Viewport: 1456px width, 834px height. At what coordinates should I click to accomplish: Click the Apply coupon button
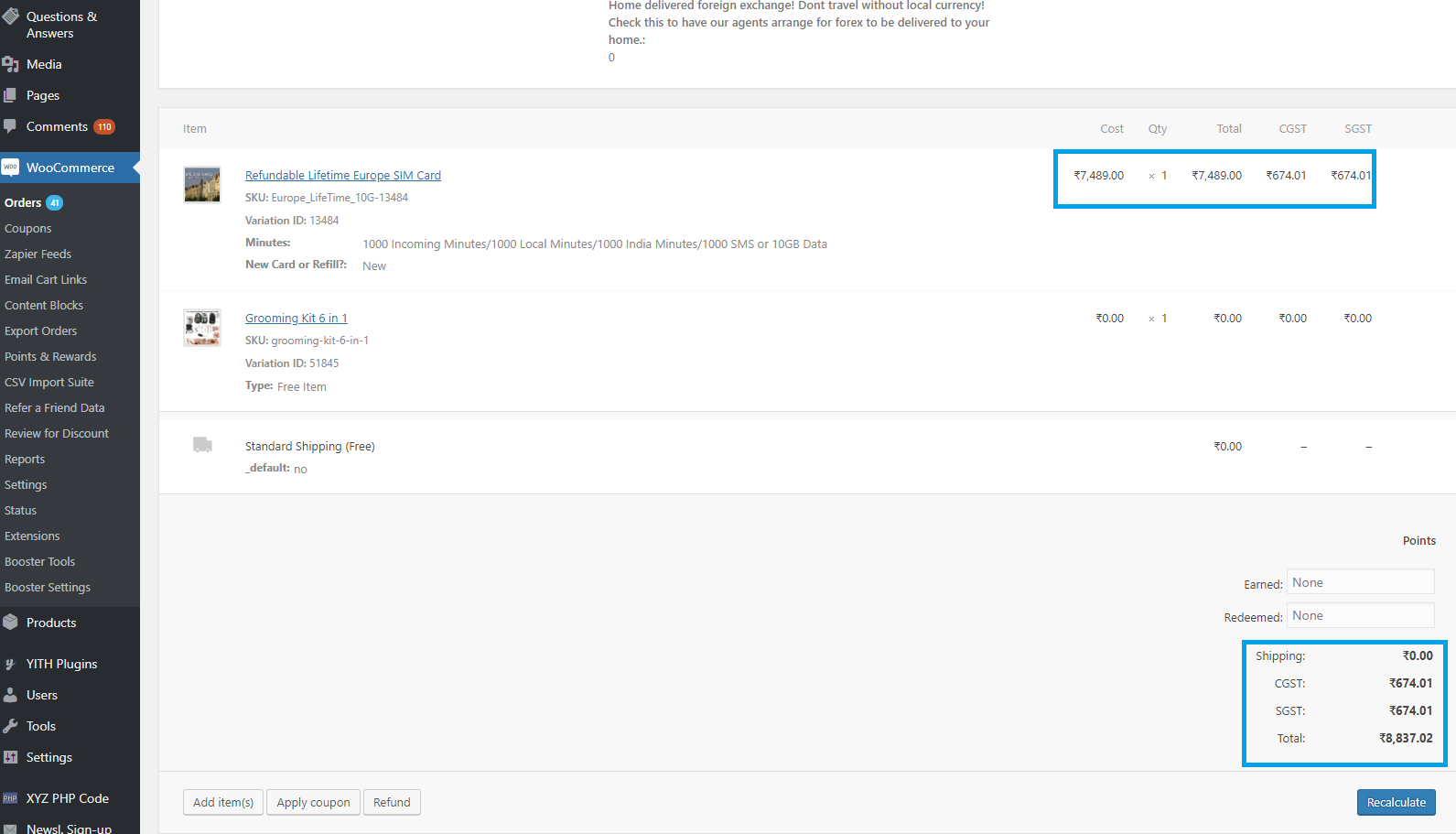[x=313, y=802]
